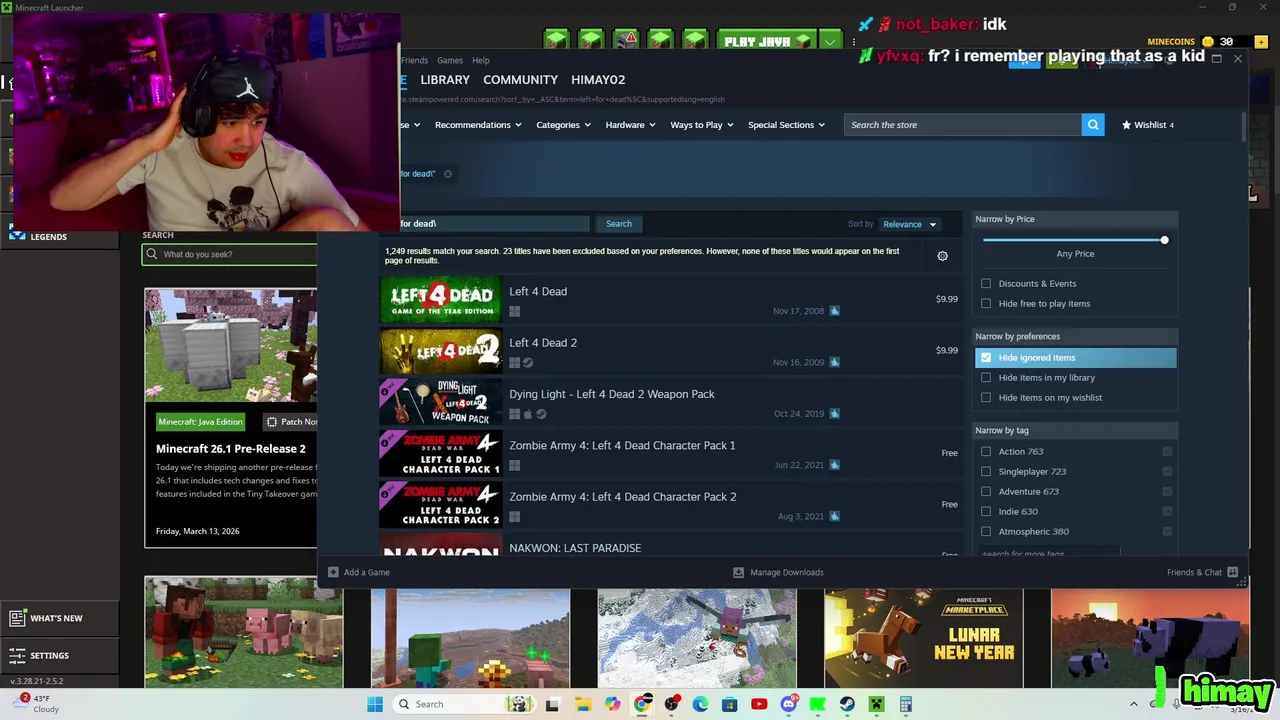Expand Categories store menu
1280x720 pixels.
(563, 125)
